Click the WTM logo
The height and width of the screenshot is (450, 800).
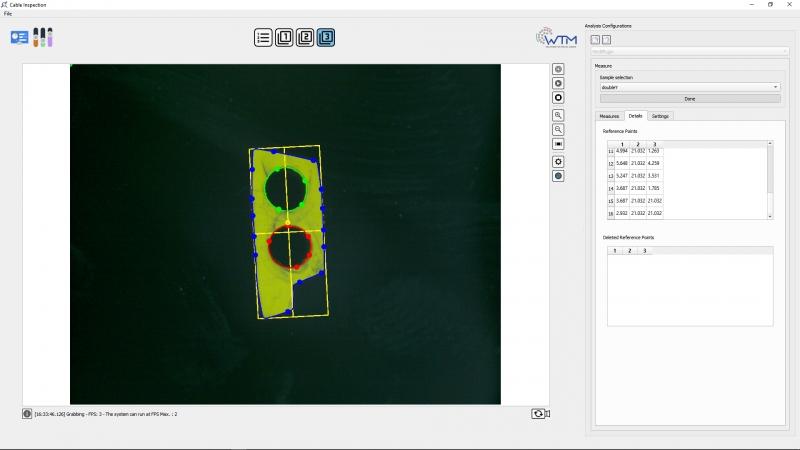[556, 38]
